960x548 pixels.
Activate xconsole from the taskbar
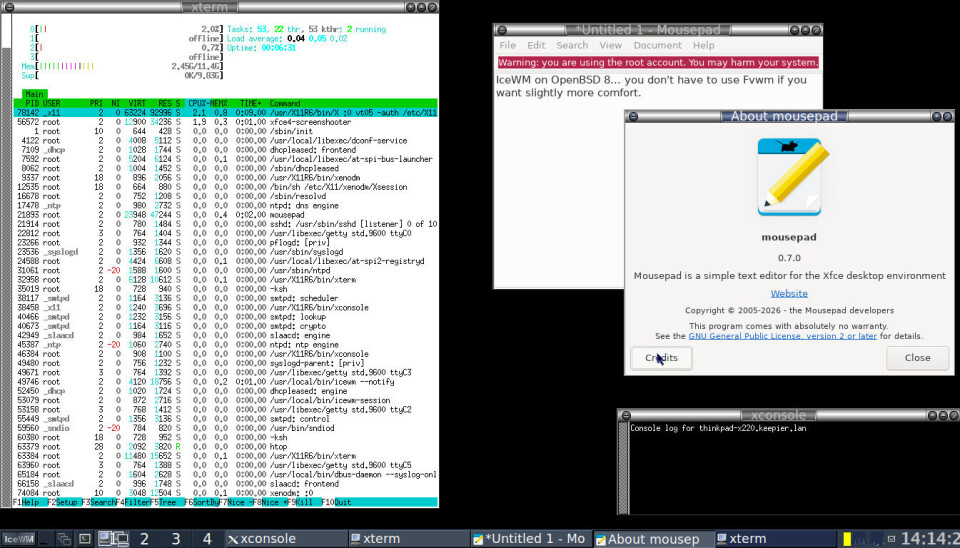[x=285, y=539]
